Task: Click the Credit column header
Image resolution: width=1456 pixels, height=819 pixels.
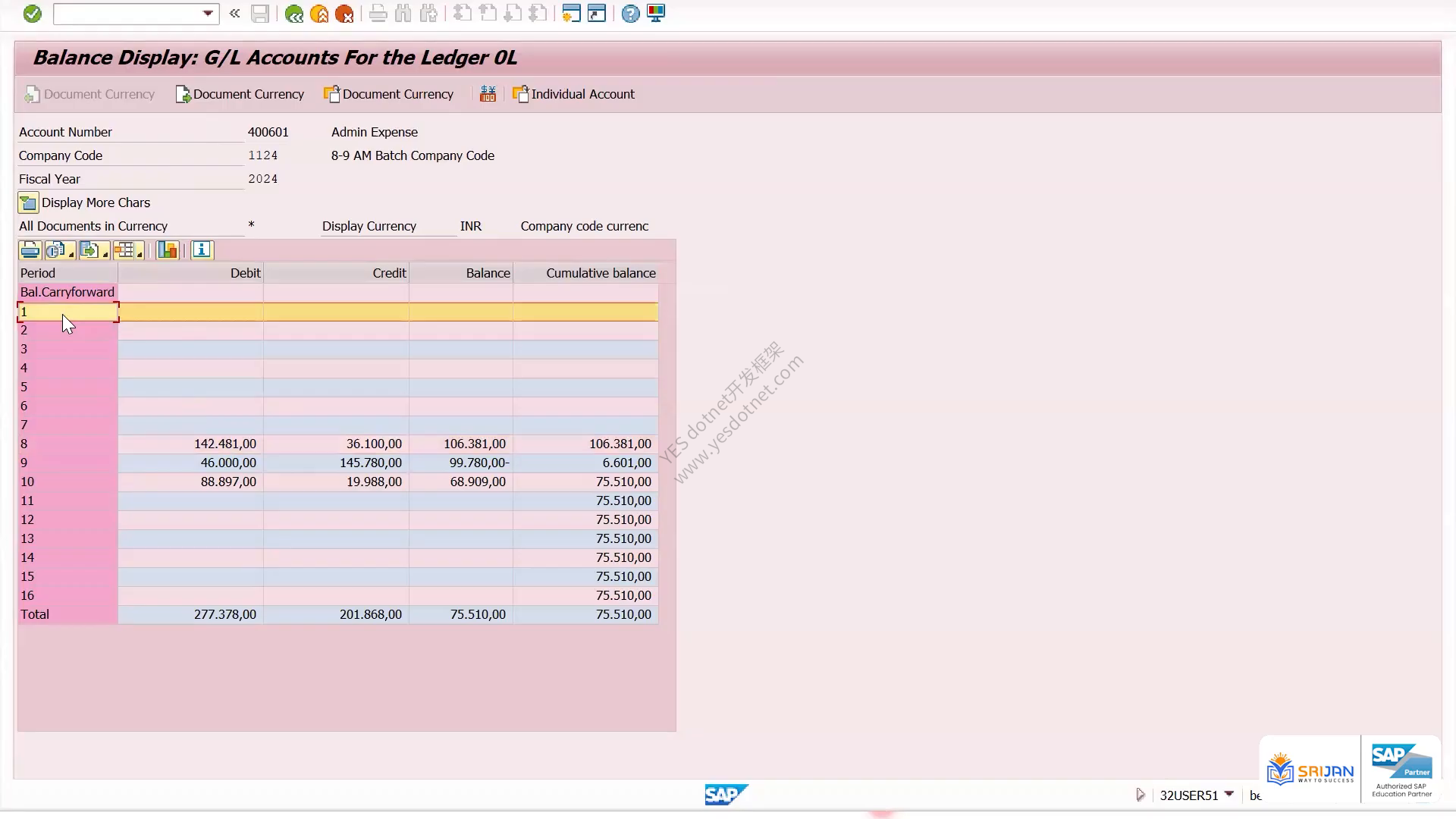Action: [x=336, y=273]
